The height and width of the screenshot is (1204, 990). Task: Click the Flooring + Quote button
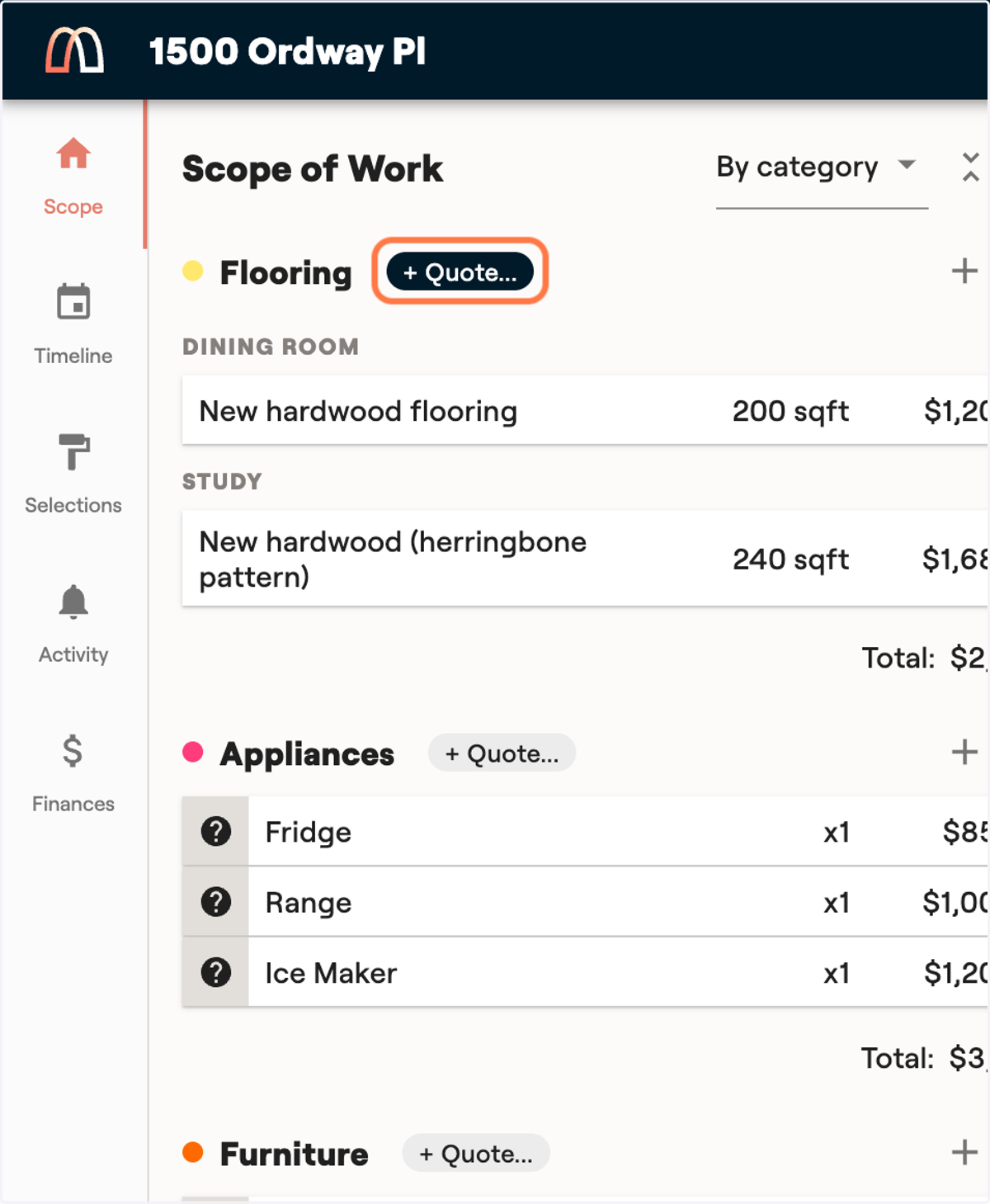point(460,271)
